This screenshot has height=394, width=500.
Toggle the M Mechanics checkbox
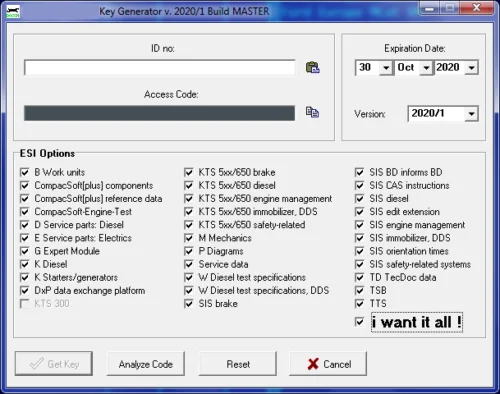click(189, 238)
